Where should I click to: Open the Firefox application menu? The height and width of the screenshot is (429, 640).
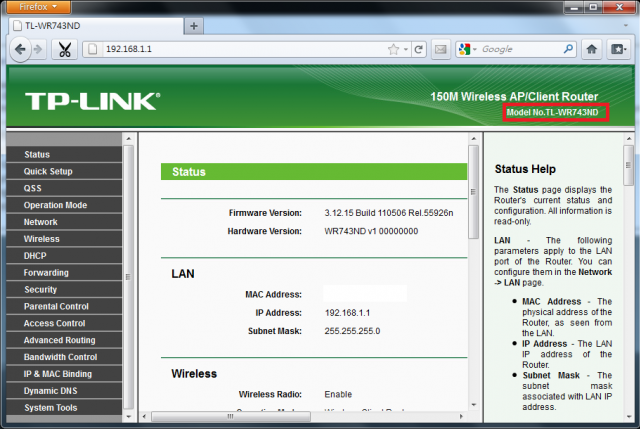click(38, 7)
